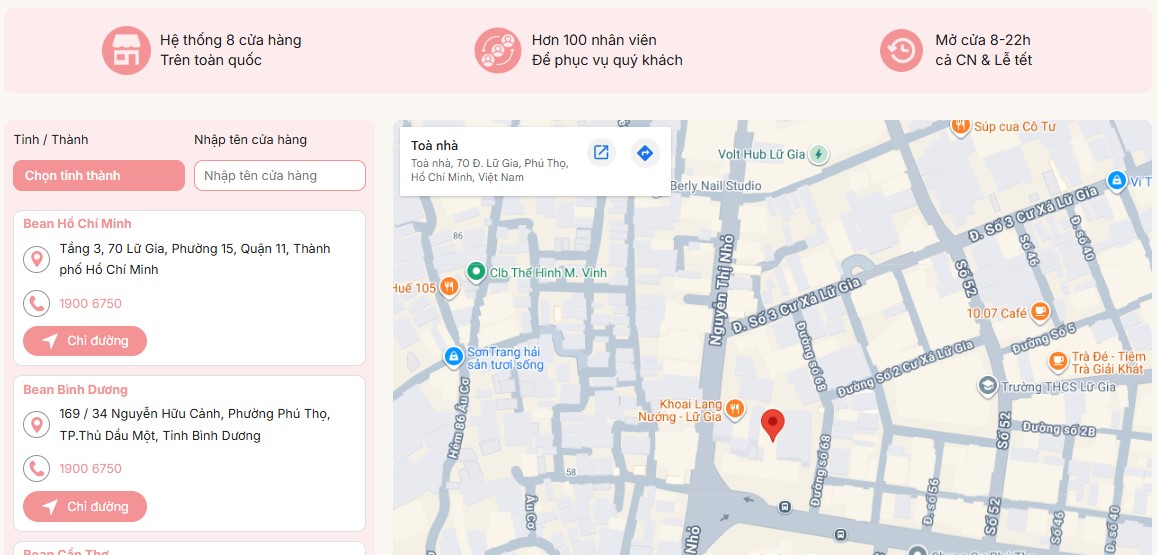This screenshot has height=555, width=1158.
Task: Click the staff members circular icon
Action: coord(498,50)
